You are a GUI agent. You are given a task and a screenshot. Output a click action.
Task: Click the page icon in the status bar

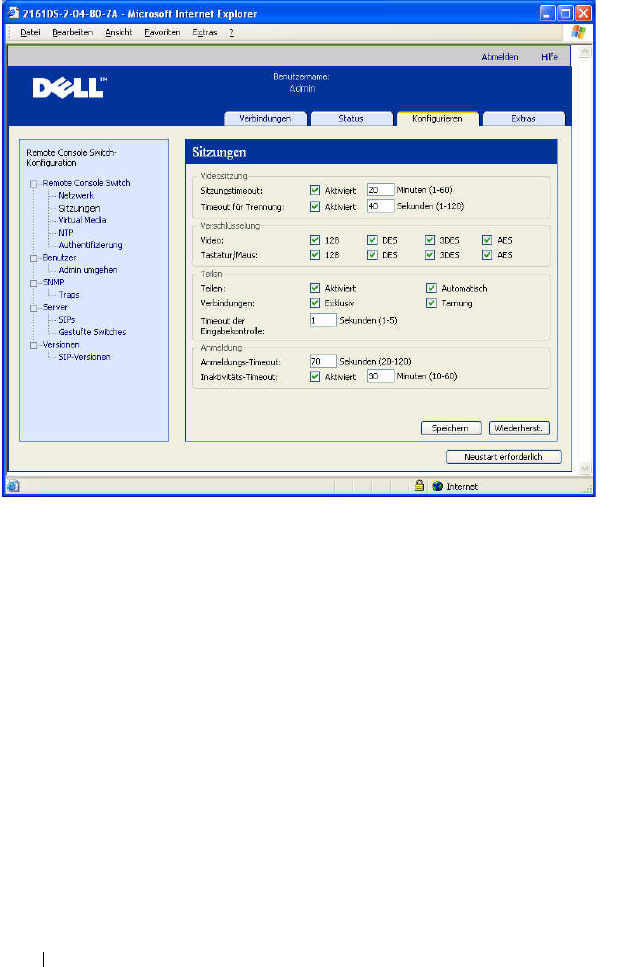[14, 486]
